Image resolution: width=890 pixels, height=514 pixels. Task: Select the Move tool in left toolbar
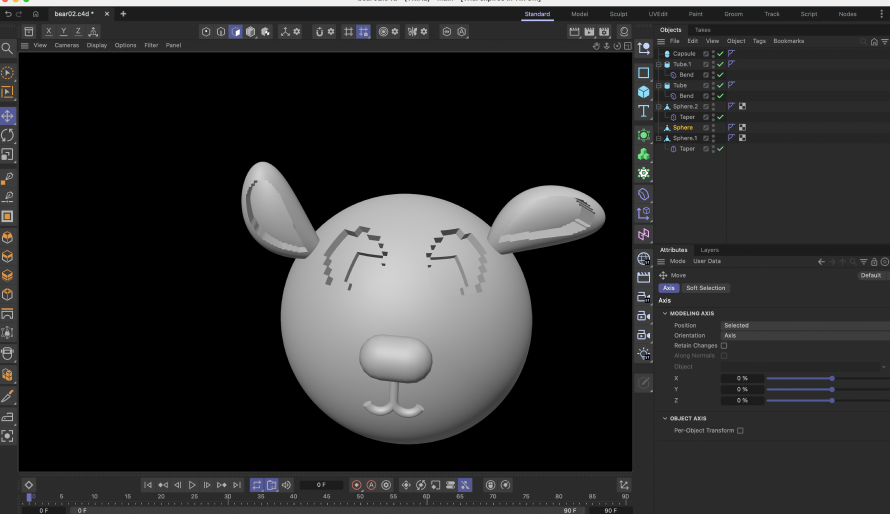[7, 115]
